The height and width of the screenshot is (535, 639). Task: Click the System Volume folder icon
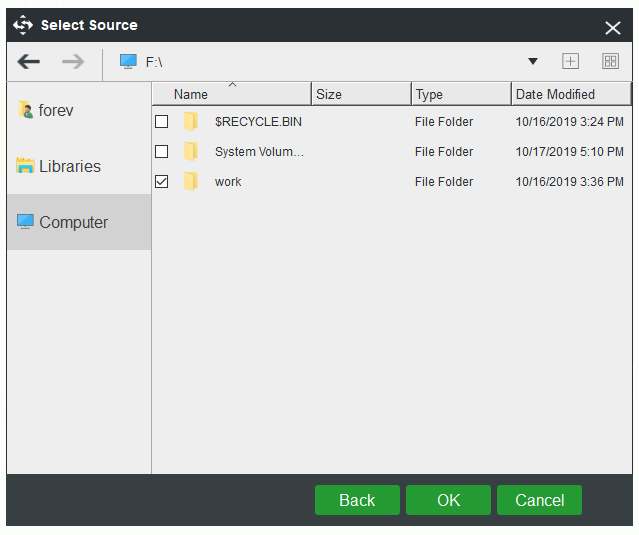190,152
